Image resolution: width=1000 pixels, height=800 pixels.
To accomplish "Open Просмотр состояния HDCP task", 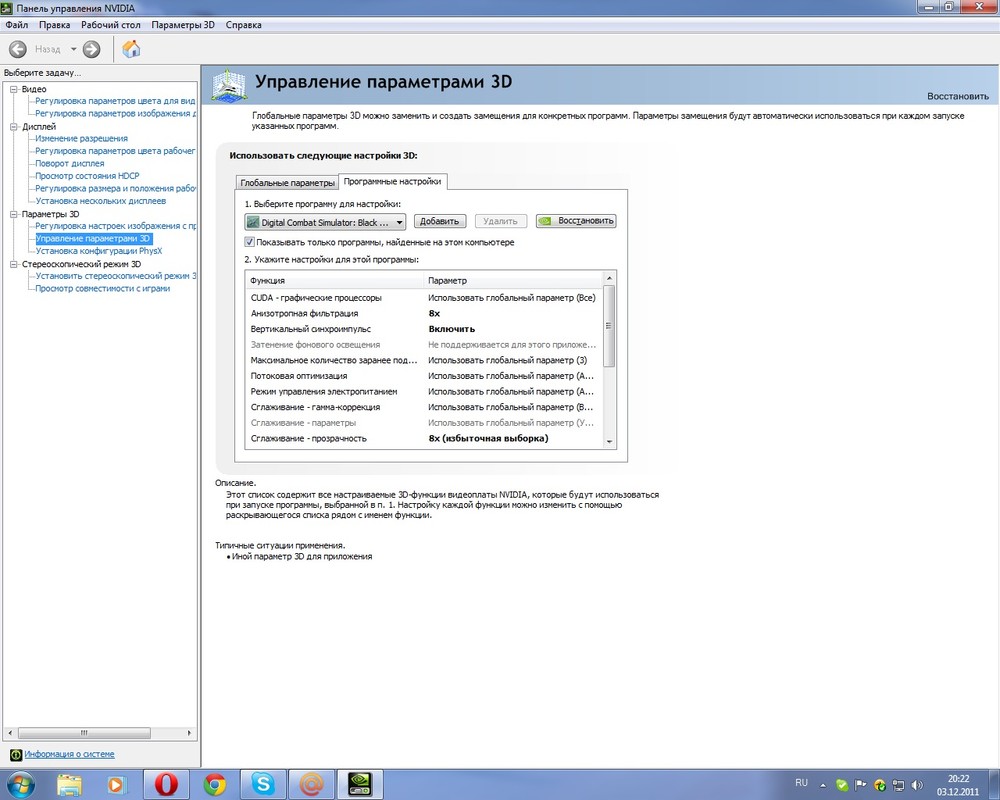I will pyautogui.click(x=87, y=175).
